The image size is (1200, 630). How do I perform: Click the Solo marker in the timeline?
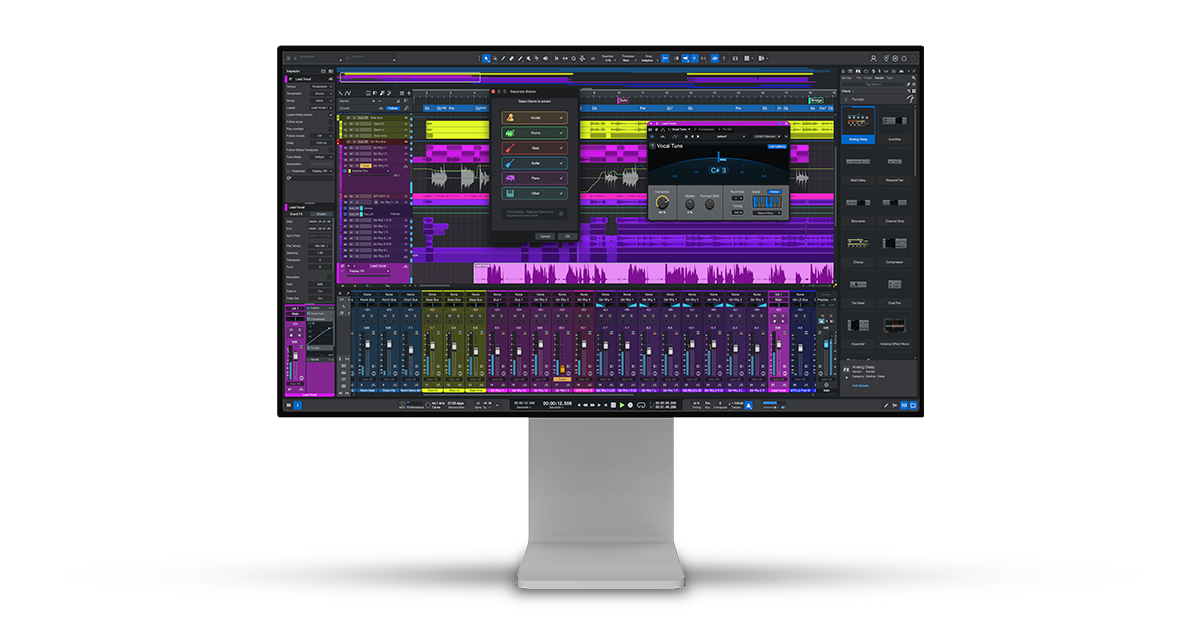click(x=624, y=100)
